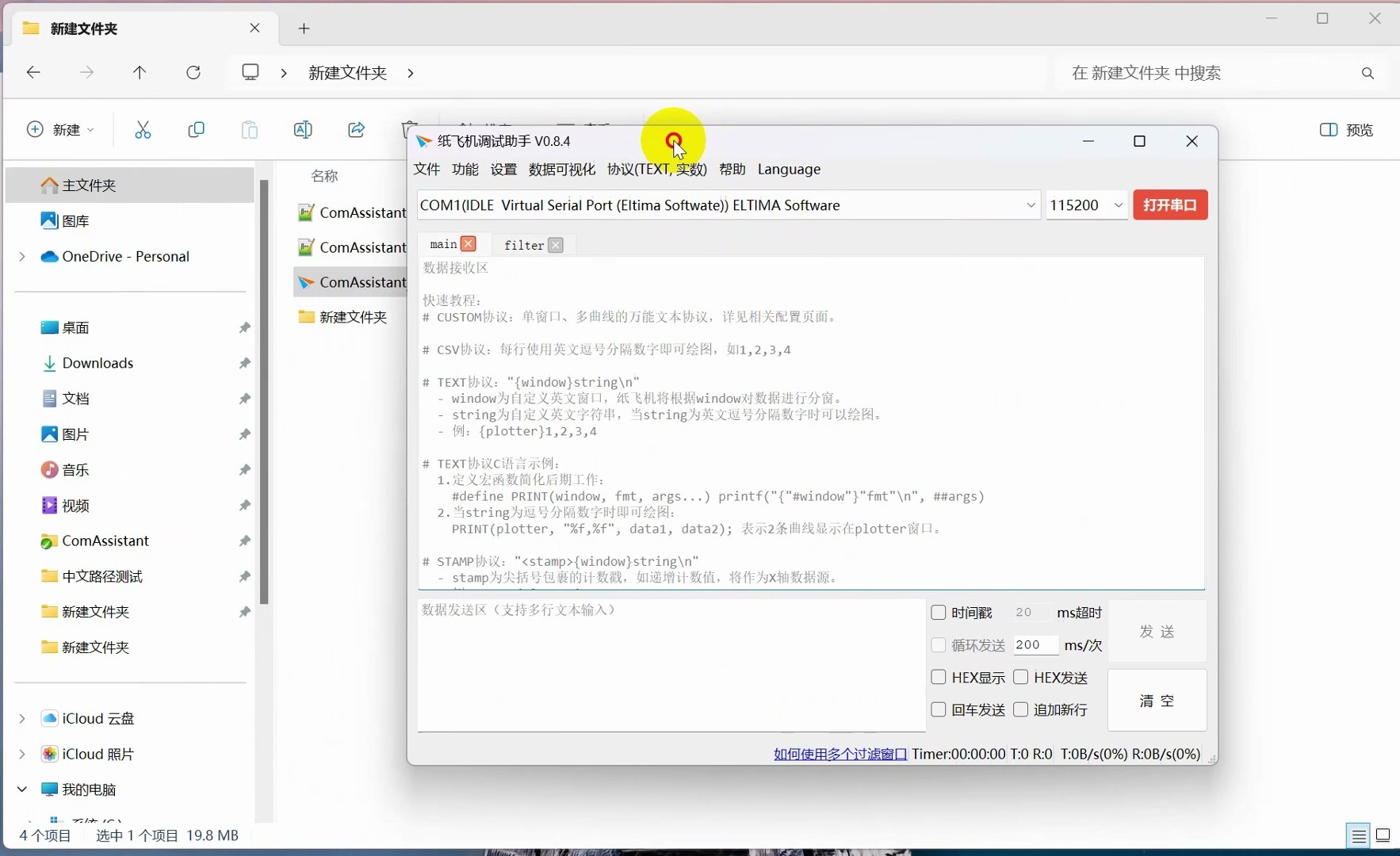This screenshot has width=1400, height=856.
Task: Toggle the 回车发送 checkbox
Action: click(x=939, y=709)
